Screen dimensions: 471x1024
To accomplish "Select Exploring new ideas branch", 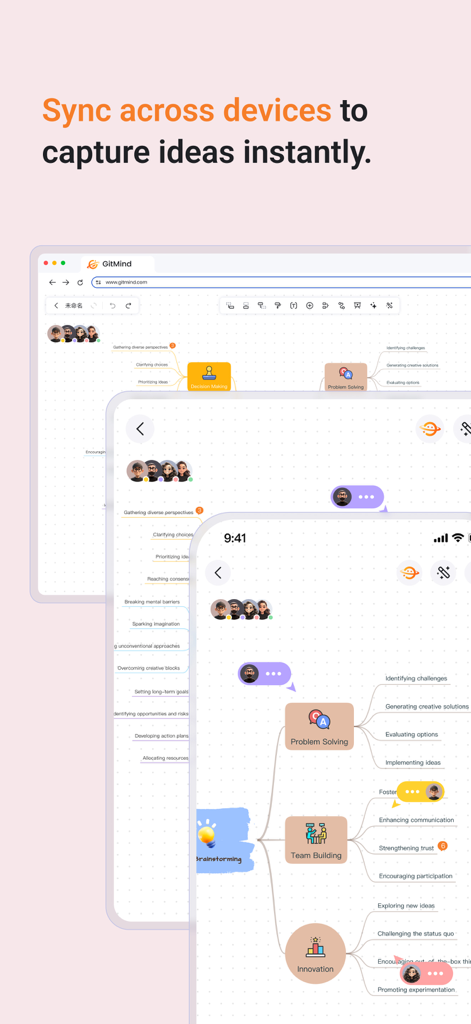I will pos(406,906).
